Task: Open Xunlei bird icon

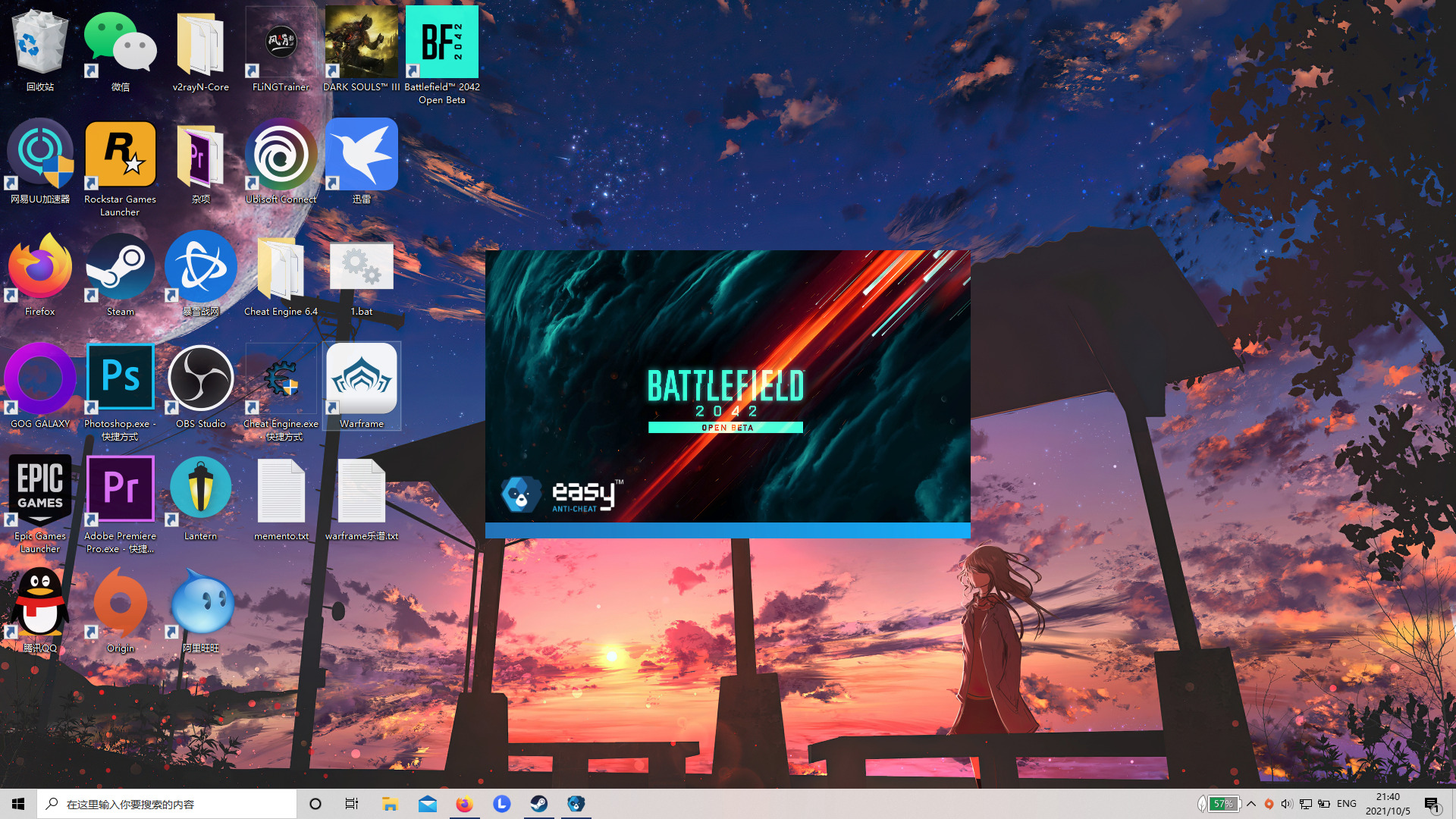Action: pyautogui.click(x=362, y=162)
